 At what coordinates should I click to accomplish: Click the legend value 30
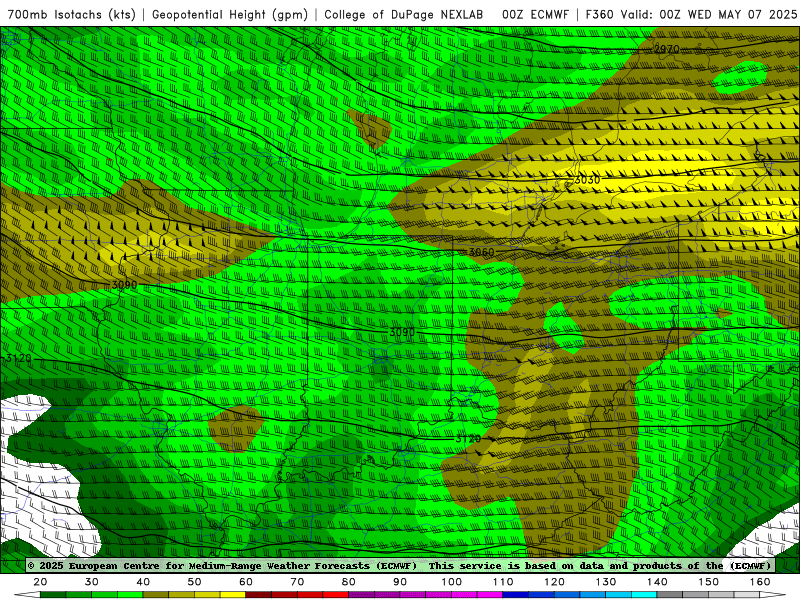[92, 582]
